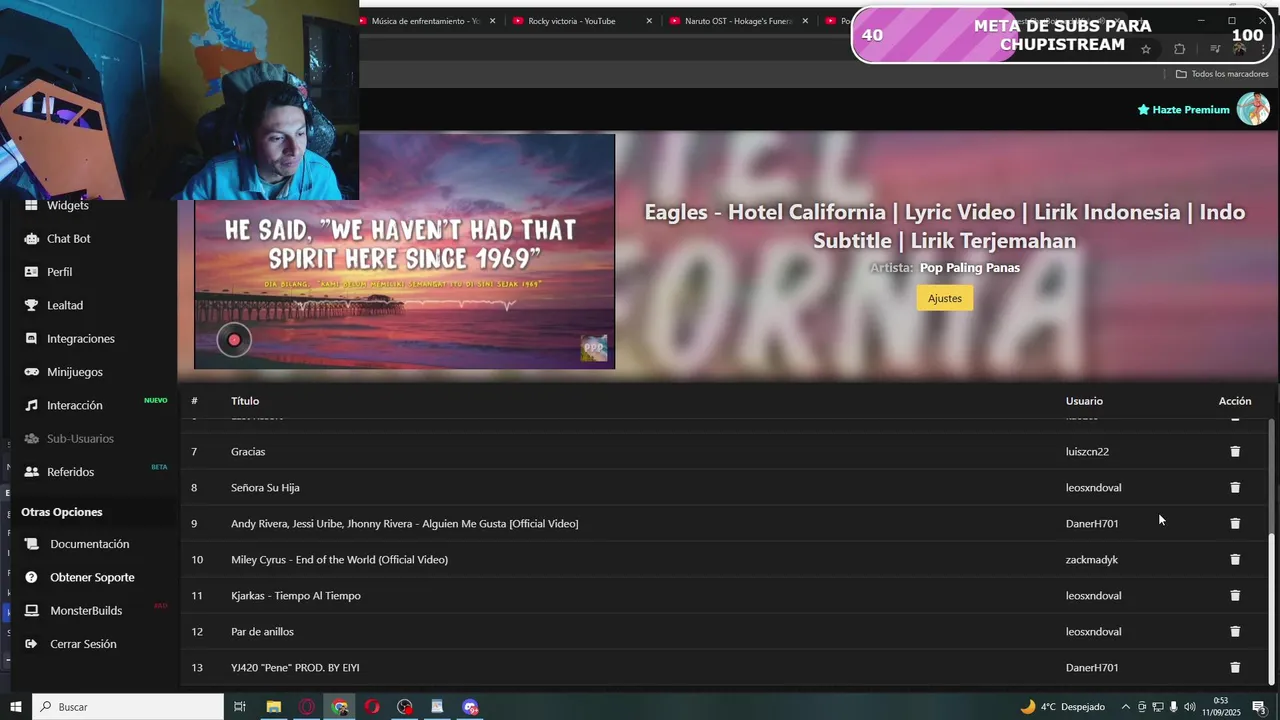The height and width of the screenshot is (720, 1280).
Task: Close the Naruto OST tab
Action: (805, 21)
